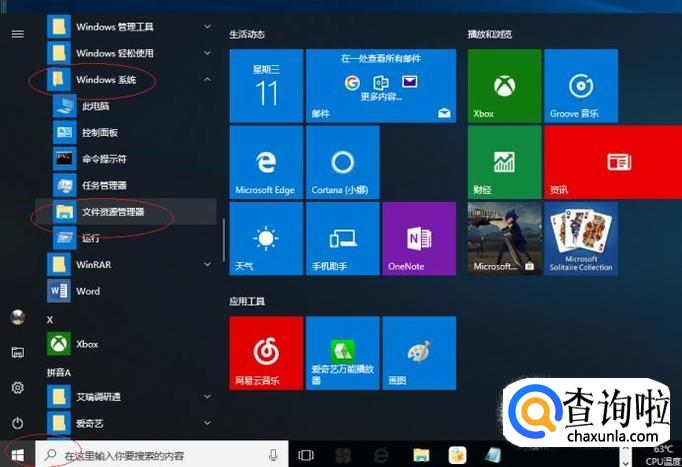Open Settings gear in Start sidebar
Image resolution: width=682 pixels, height=467 pixels.
[x=18, y=387]
